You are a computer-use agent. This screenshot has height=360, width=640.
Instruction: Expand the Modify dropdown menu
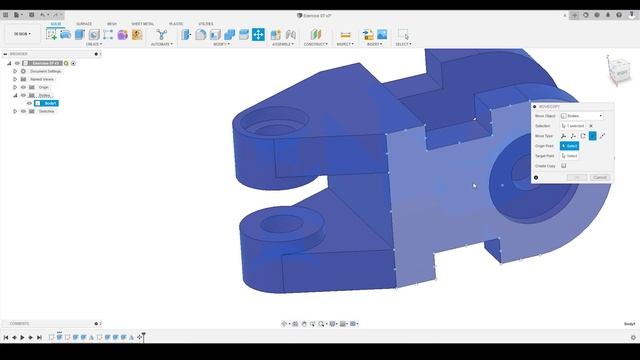(221, 44)
